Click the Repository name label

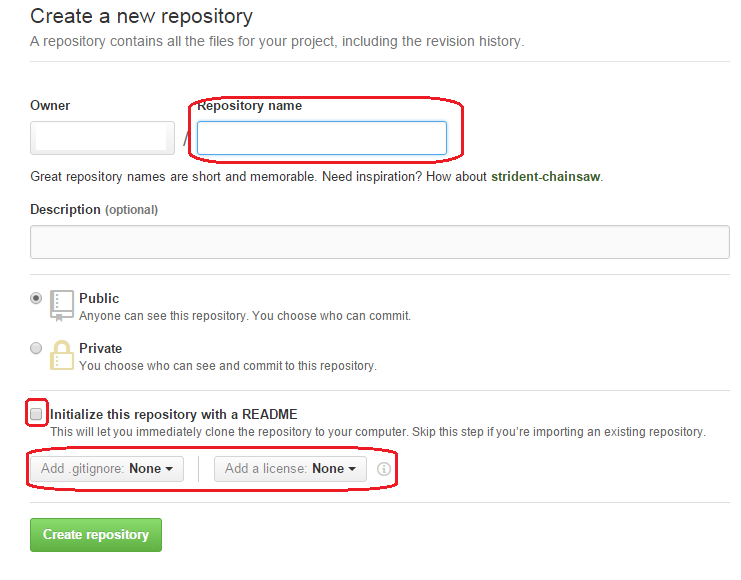(250, 105)
